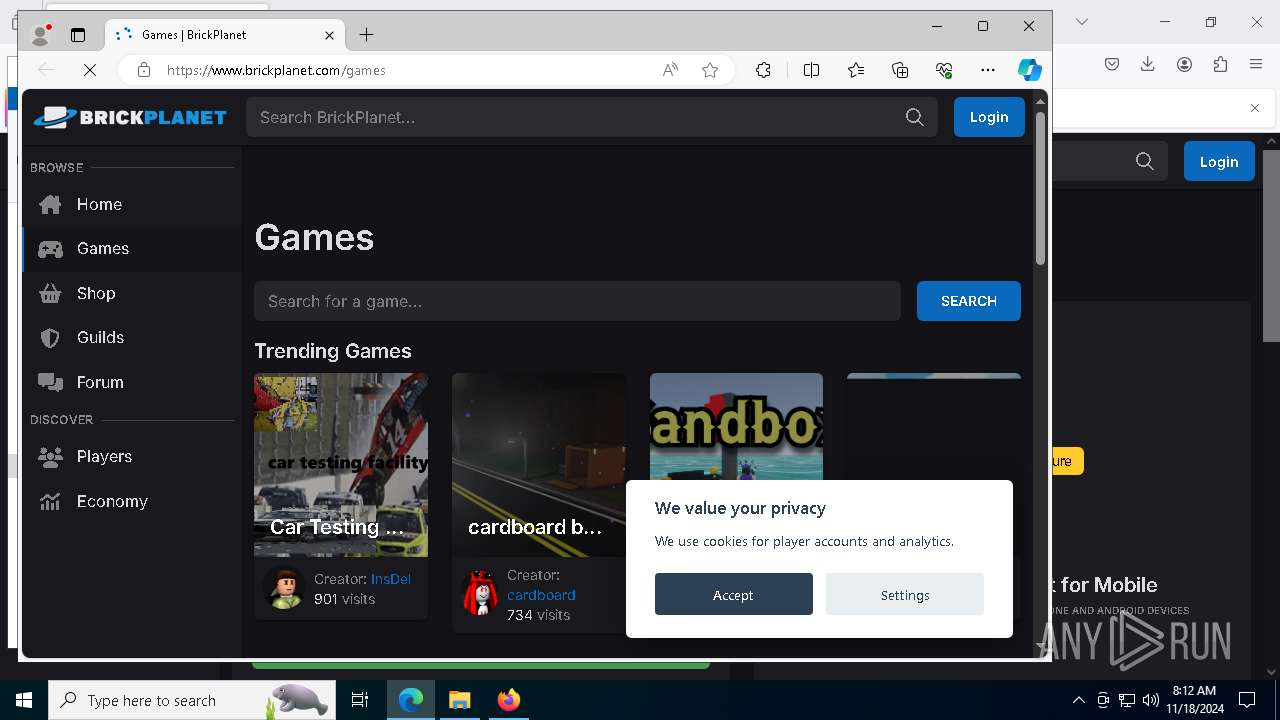
Task: Open Home in the sidebar
Action: (x=132, y=204)
